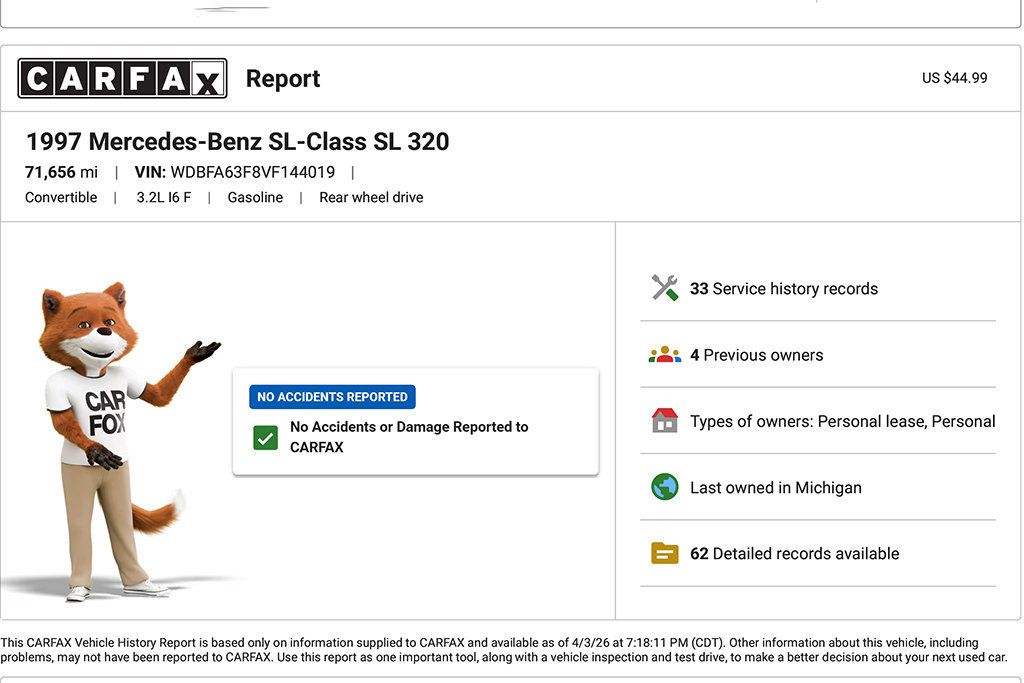Open 62 Detailed records available
1024x683 pixels.
click(x=794, y=554)
